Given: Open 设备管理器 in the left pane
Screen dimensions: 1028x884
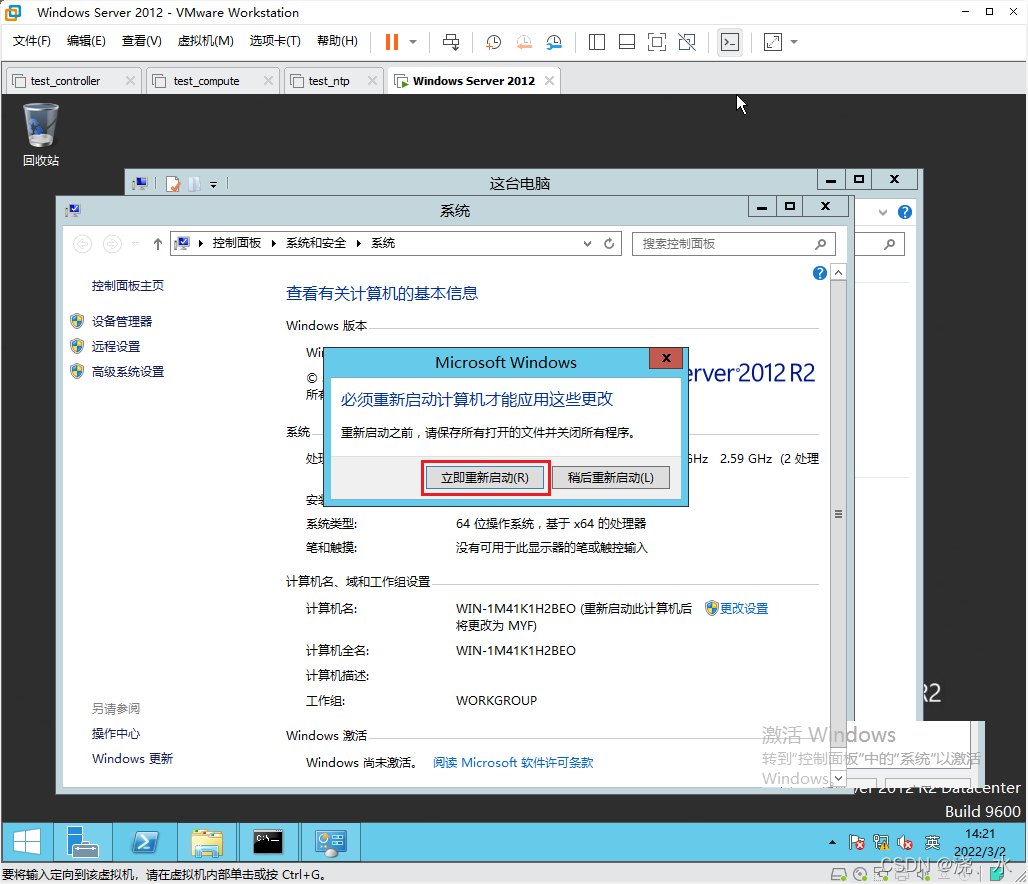Looking at the screenshot, I should point(121,321).
